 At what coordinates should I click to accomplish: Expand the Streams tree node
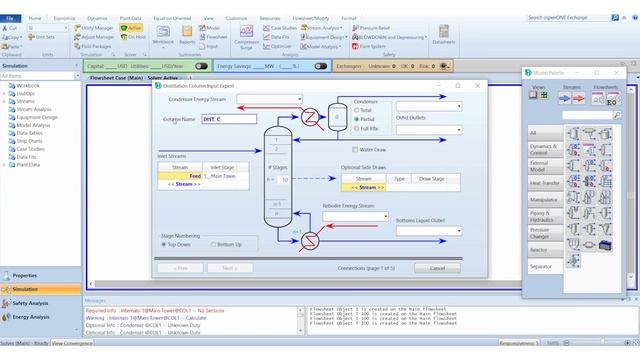pos(4,101)
